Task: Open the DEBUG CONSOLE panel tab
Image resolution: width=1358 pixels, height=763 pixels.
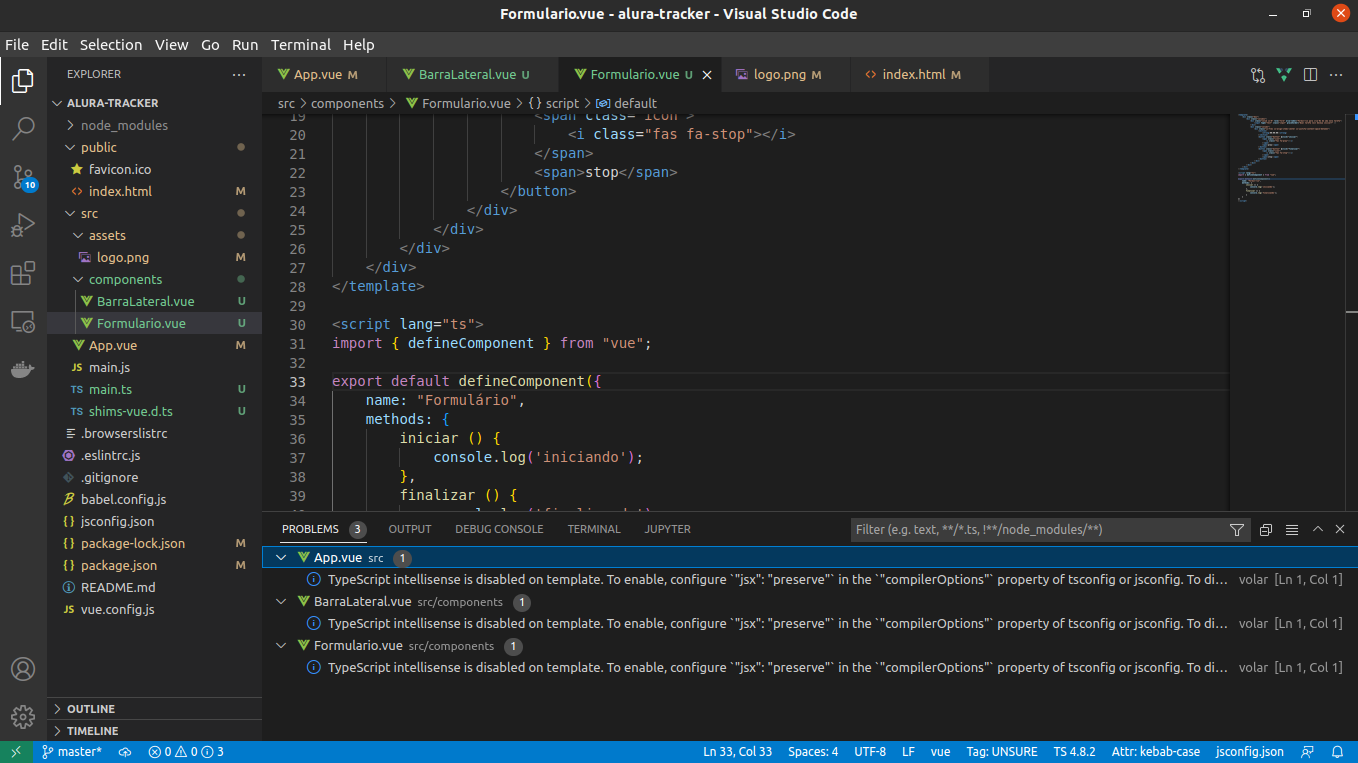Action: [499, 529]
